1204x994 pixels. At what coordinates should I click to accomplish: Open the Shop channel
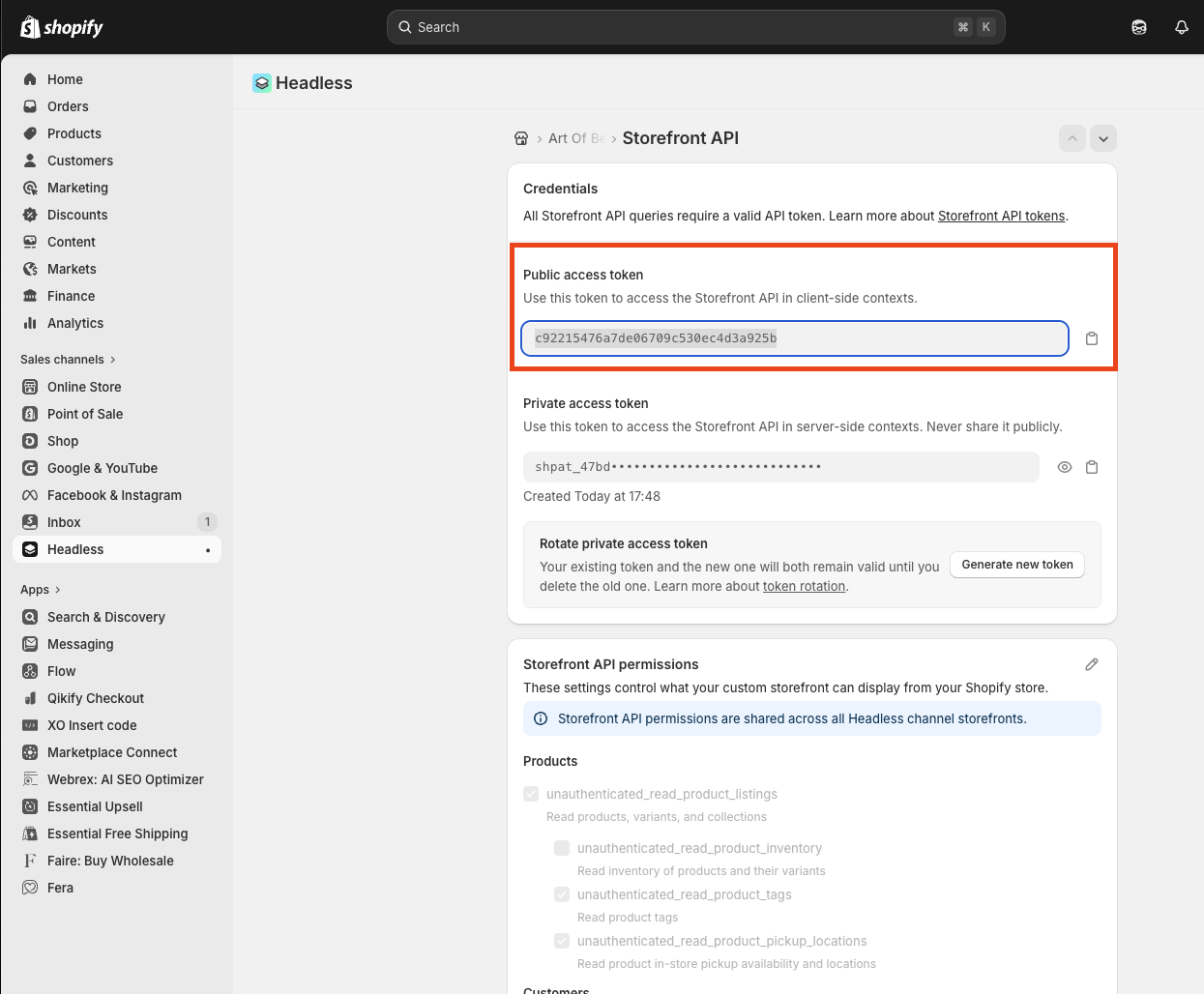(117, 441)
